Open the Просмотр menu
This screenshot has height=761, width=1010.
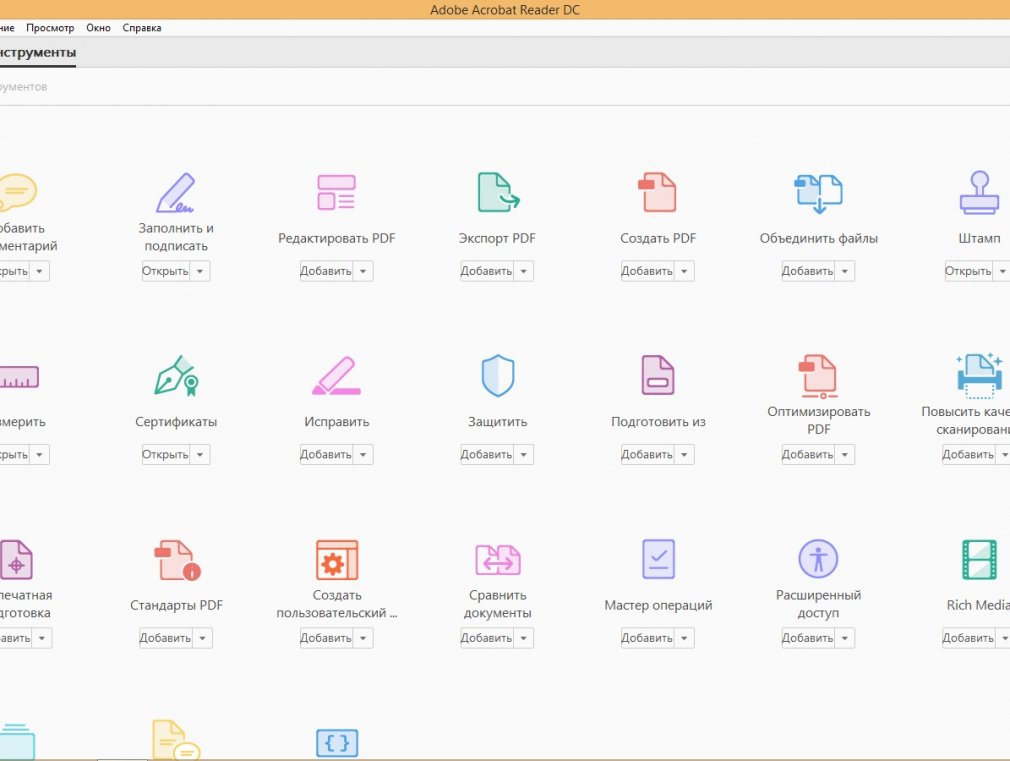[x=50, y=28]
